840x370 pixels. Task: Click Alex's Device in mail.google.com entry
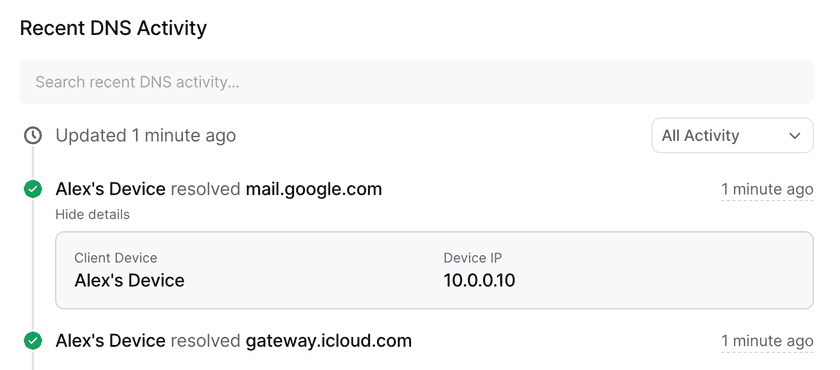coord(110,189)
